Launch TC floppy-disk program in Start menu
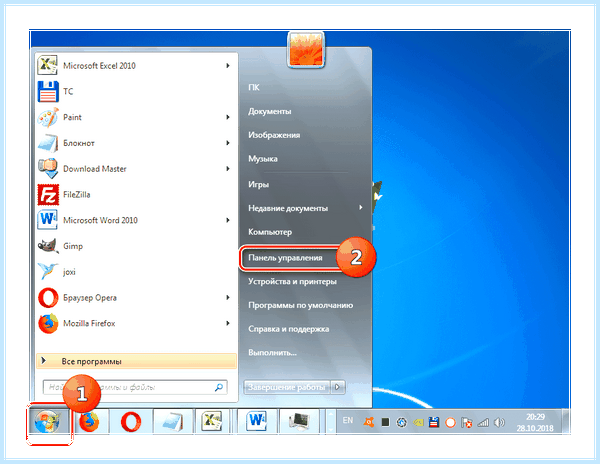Screen dimensions: 600x464 [x=136, y=91]
